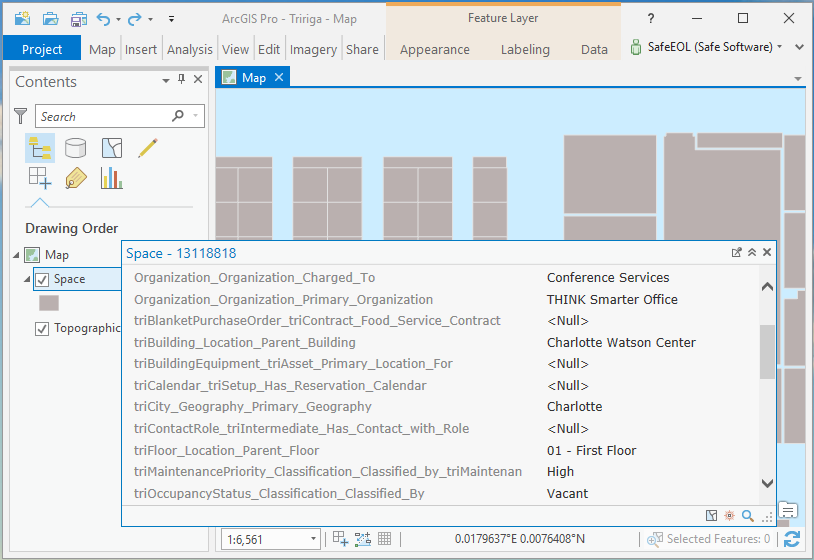The height and width of the screenshot is (560, 814).
Task: Collapse the Map tree node
Action: (16, 255)
